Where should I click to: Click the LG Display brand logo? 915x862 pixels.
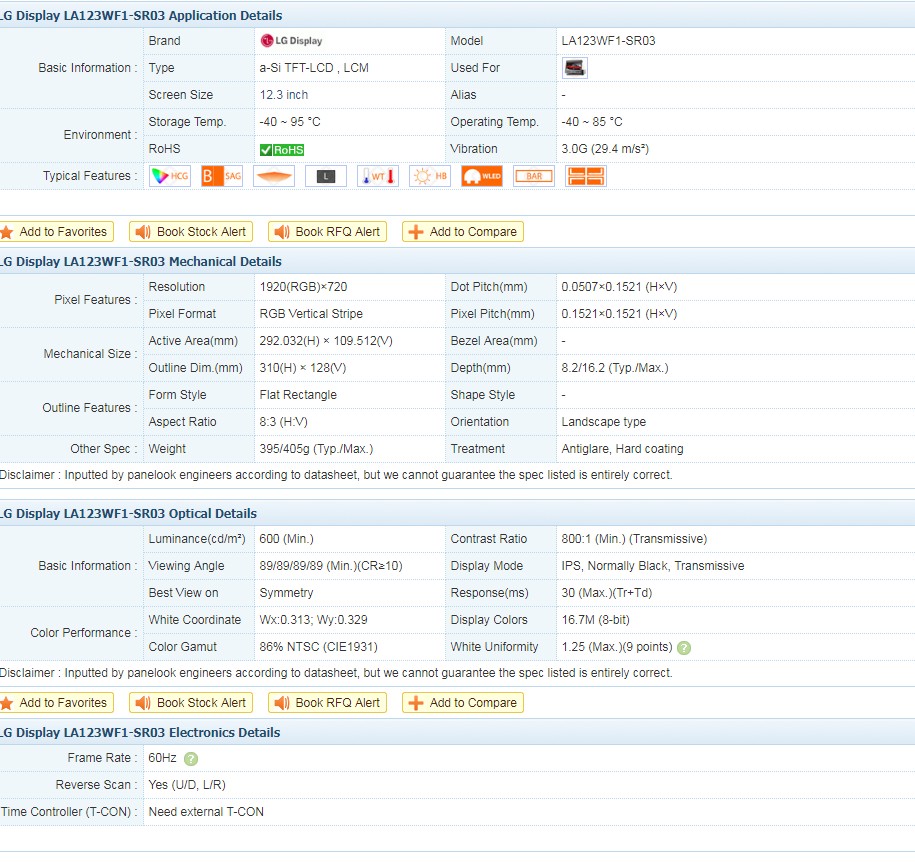click(x=291, y=41)
